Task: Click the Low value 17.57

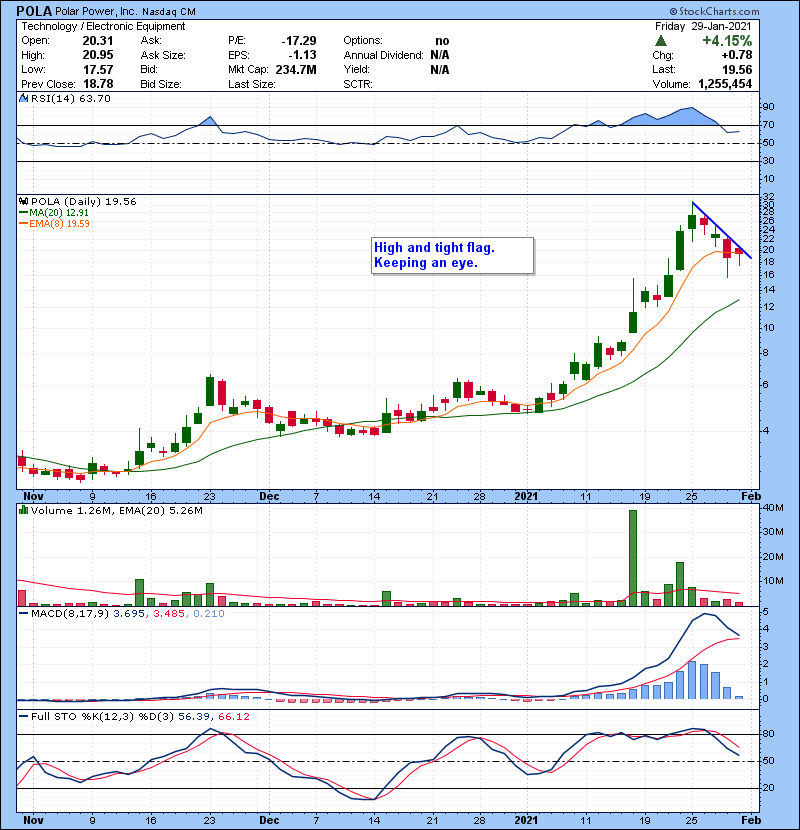Action: point(98,69)
